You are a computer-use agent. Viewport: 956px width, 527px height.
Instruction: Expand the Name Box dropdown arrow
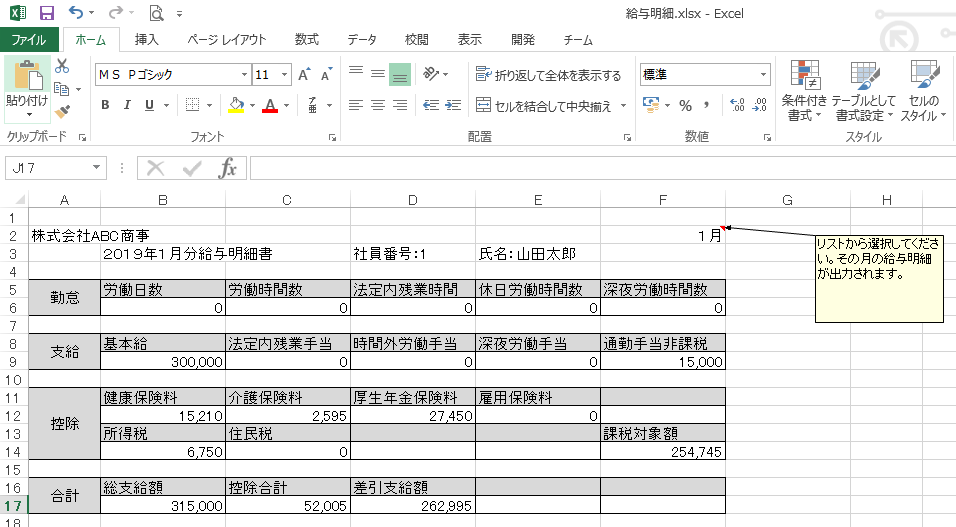pos(96,167)
